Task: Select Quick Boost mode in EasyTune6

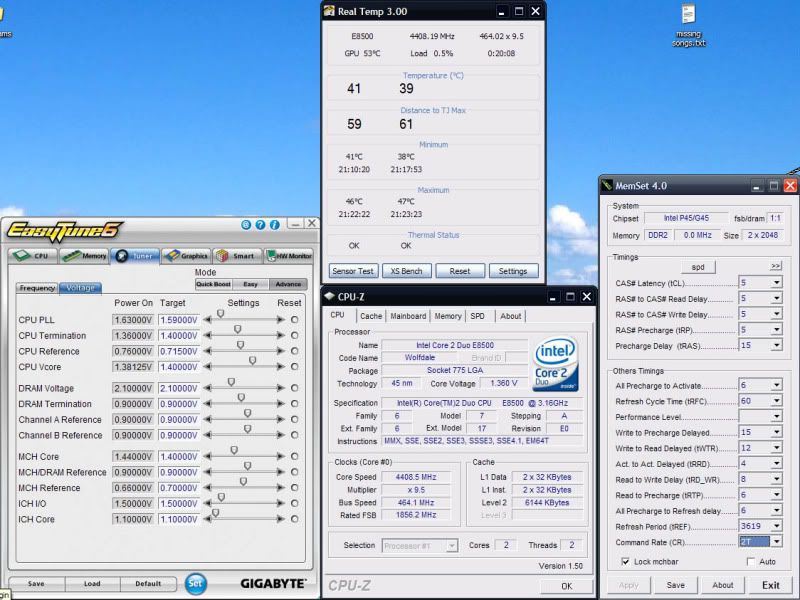Action: [x=213, y=284]
